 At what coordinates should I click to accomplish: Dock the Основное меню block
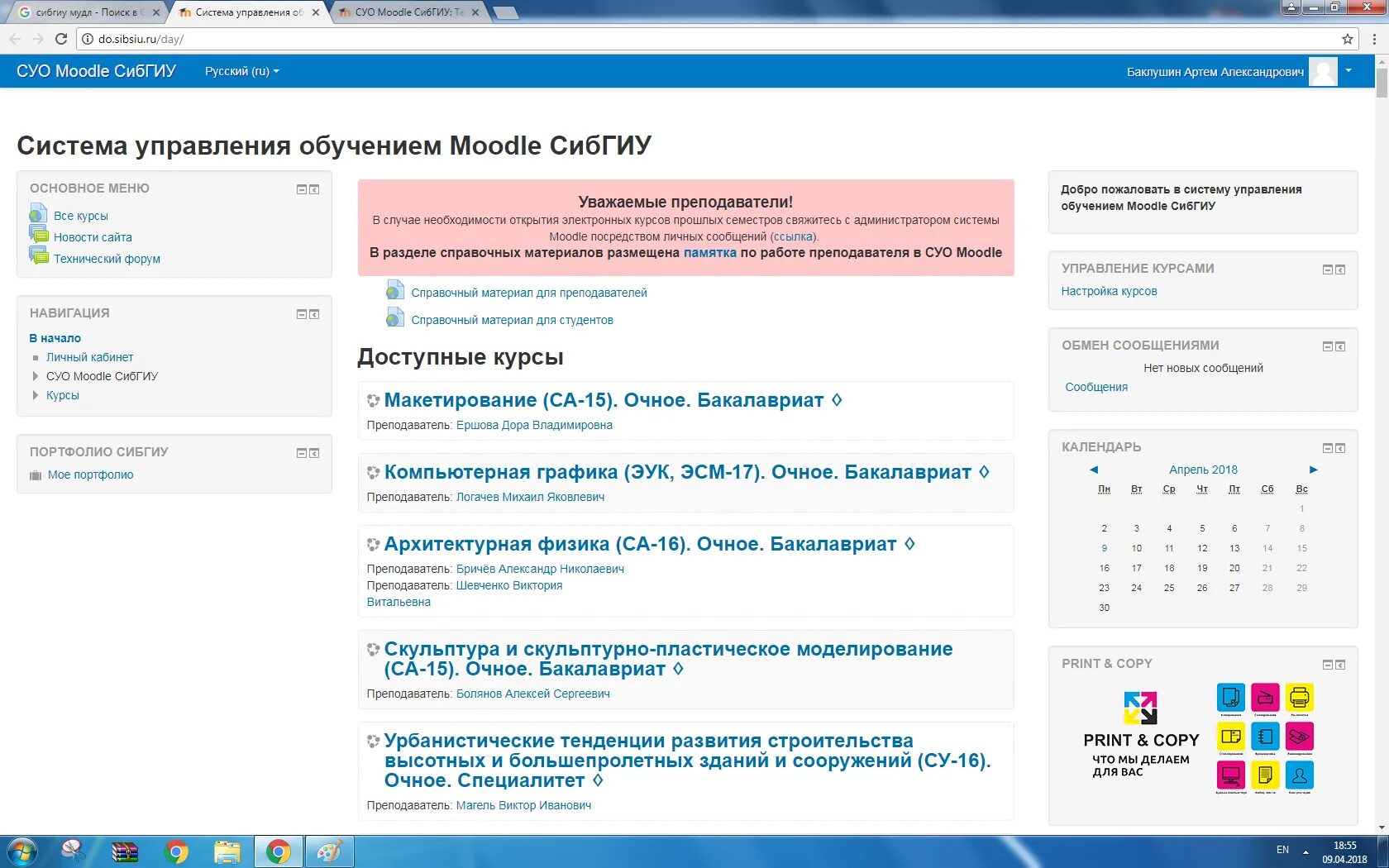pyautogui.click(x=314, y=189)
